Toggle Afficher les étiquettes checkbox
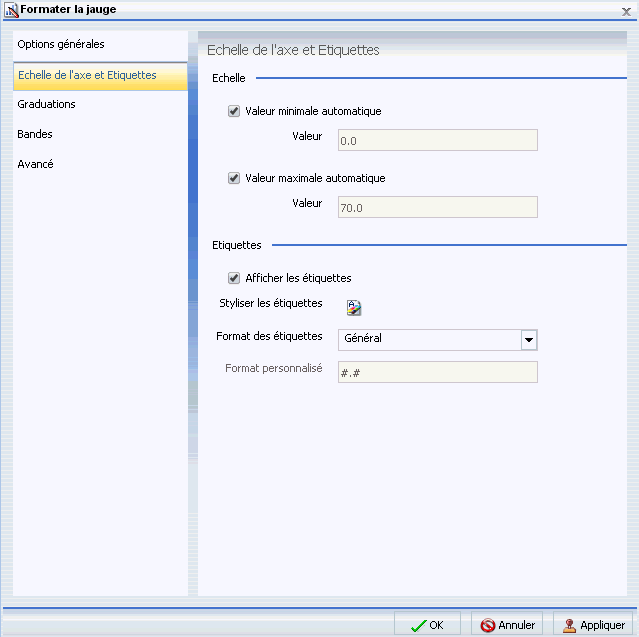Viewport: 639px width, 637px height. 234,278
